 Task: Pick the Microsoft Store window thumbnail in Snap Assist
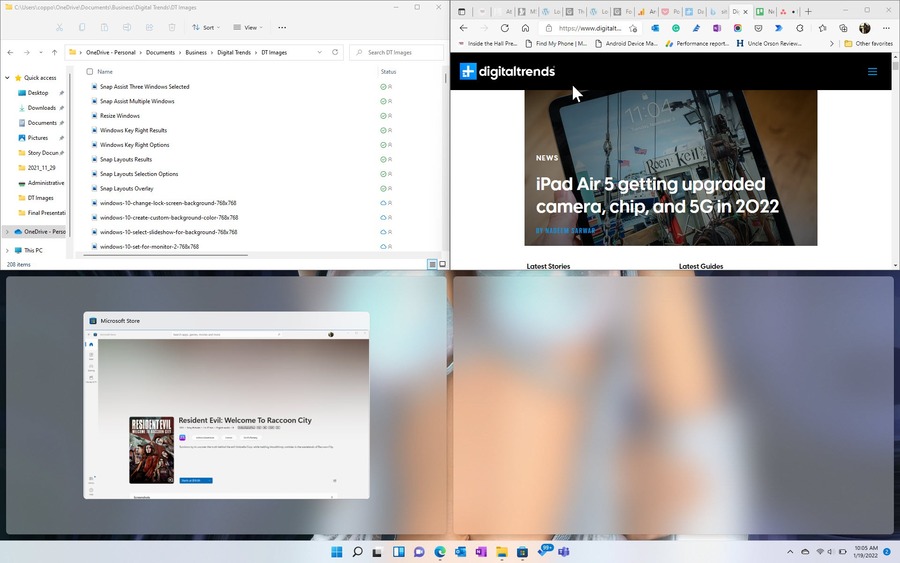226,405
